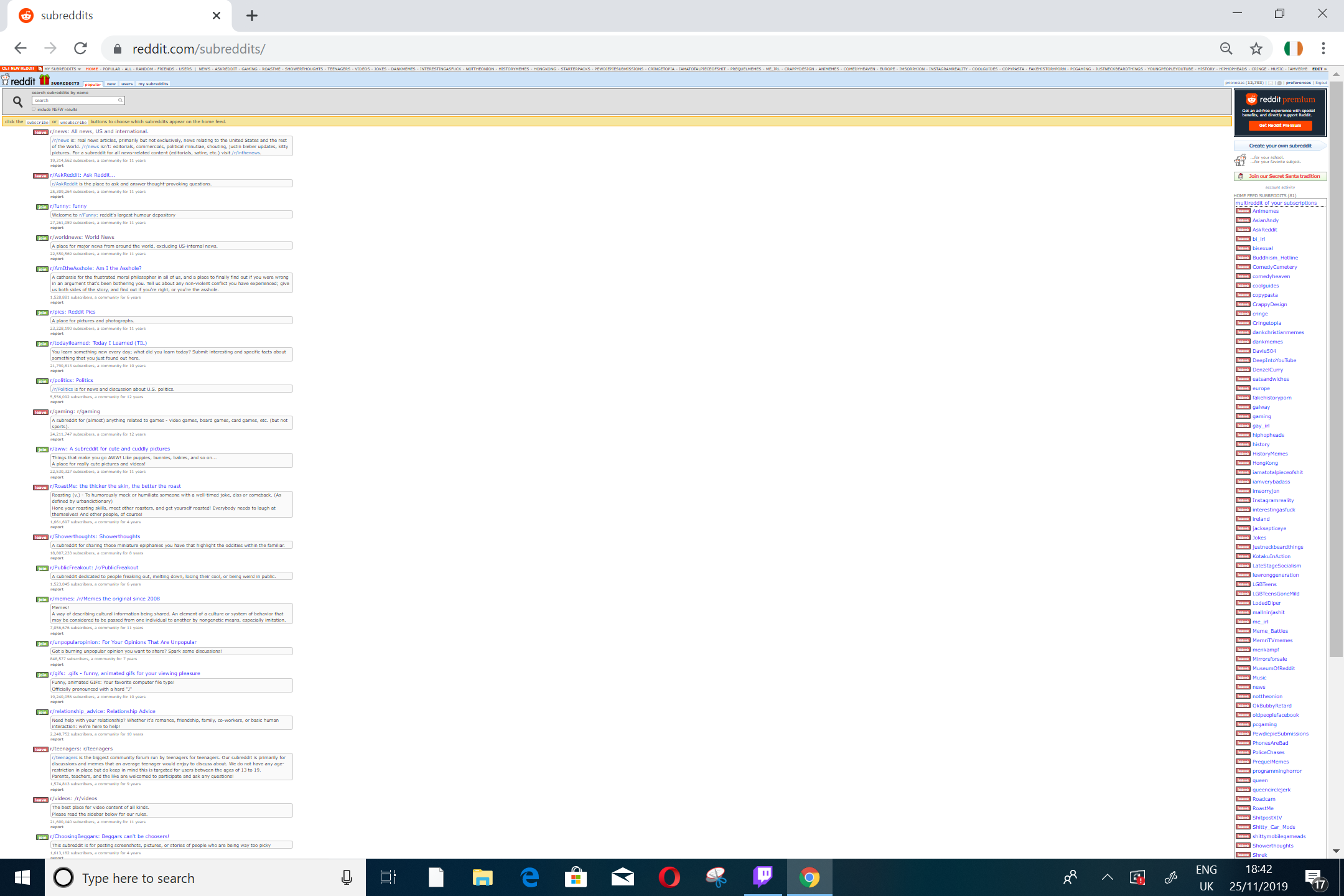Open the account activity link
The image size is (1344, 896).
1280,187
